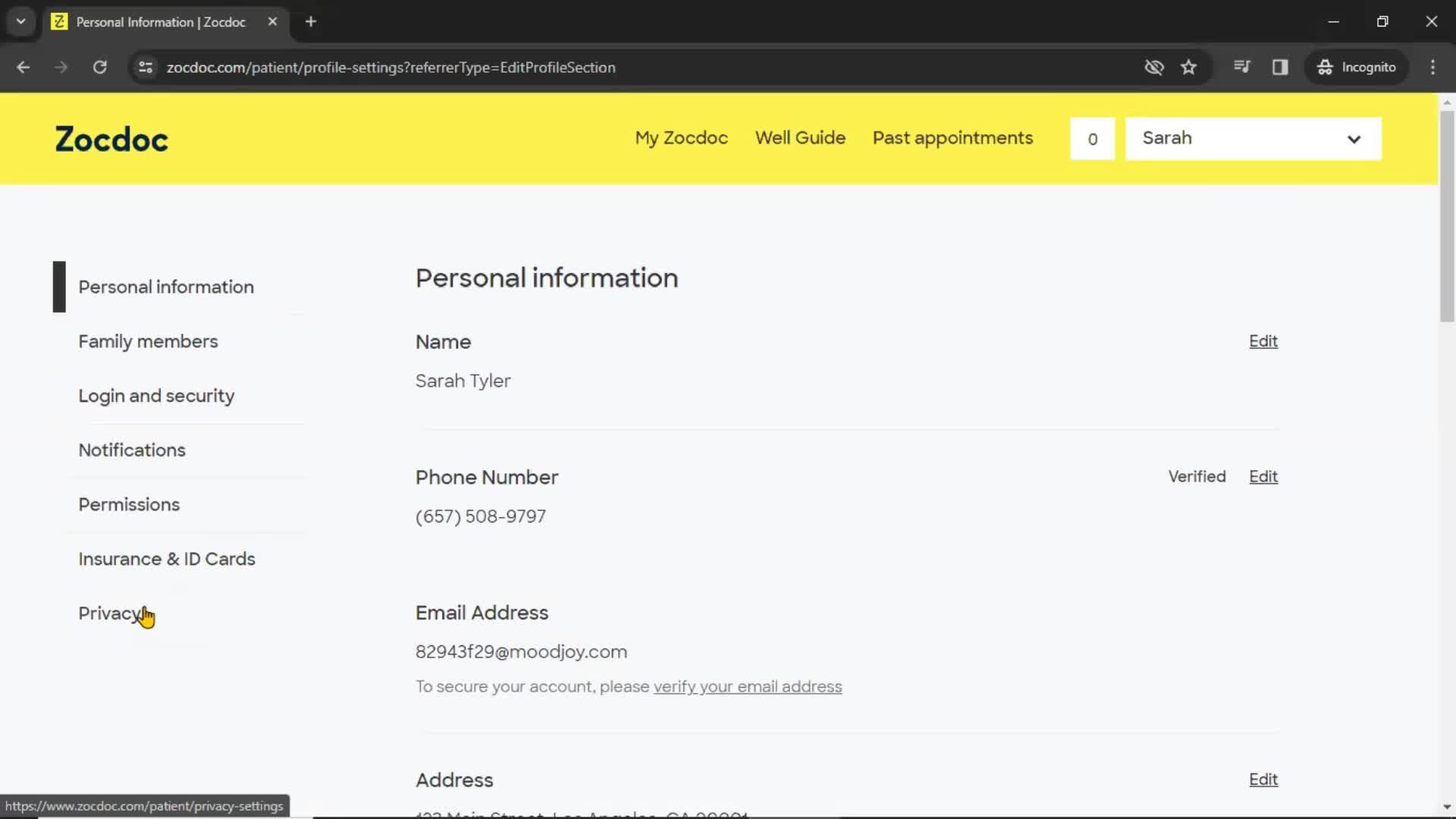Click the browser bookmark star icon
The height and width of the screenshot is (819, 1456).
1189,67
